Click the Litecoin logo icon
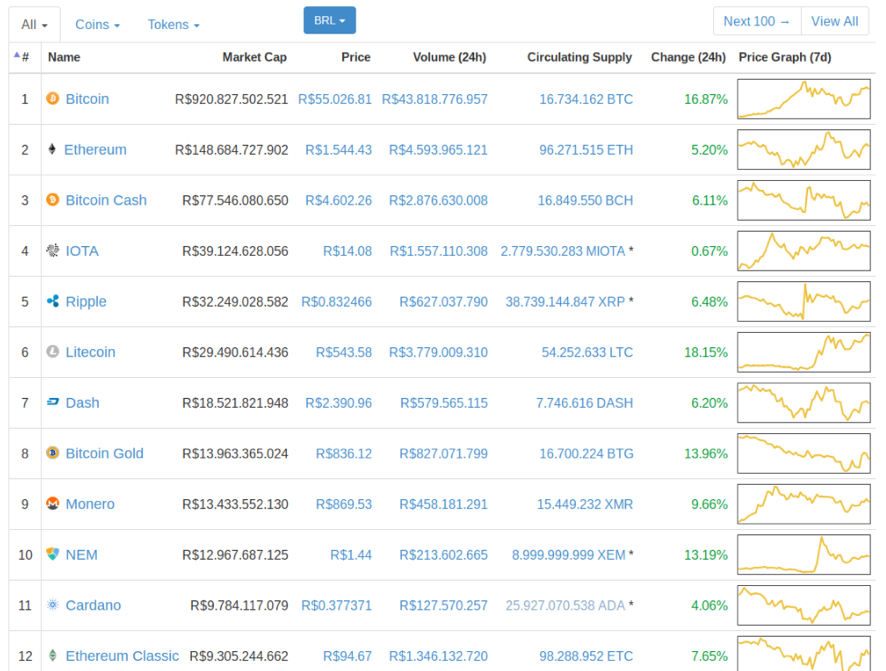886x671 pixels. [53, 352]
